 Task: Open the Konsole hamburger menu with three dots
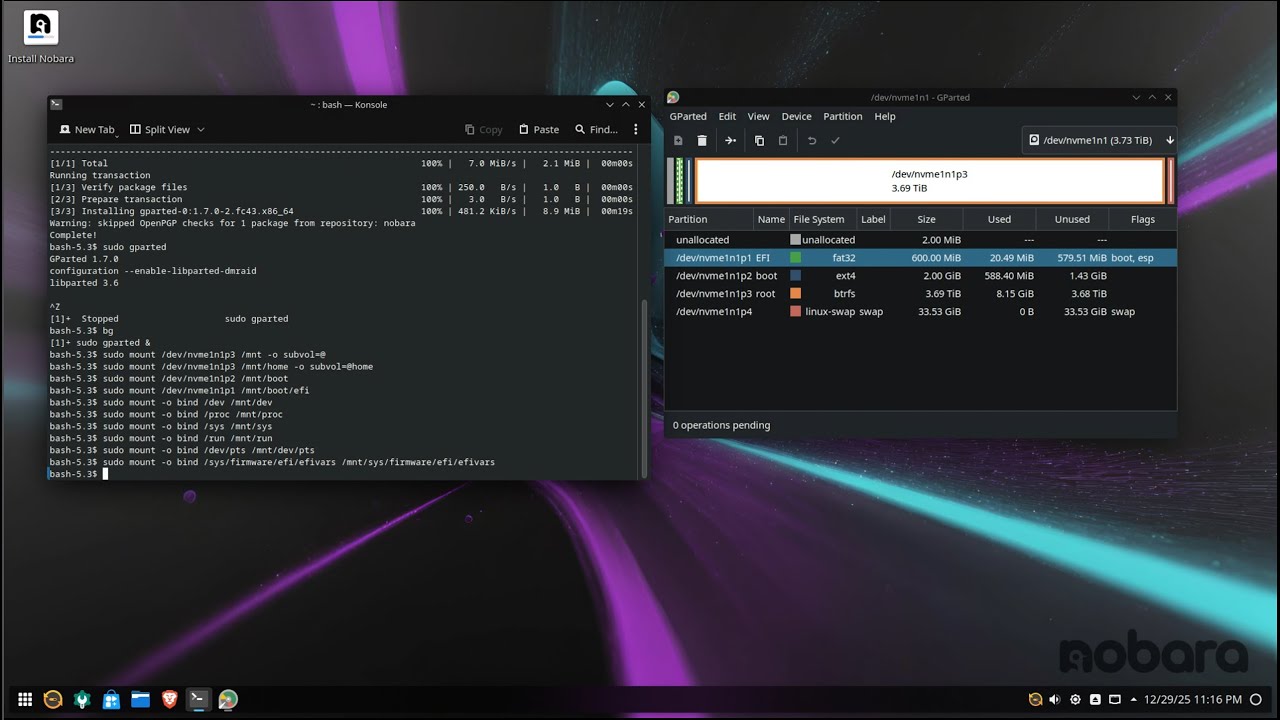635,130
